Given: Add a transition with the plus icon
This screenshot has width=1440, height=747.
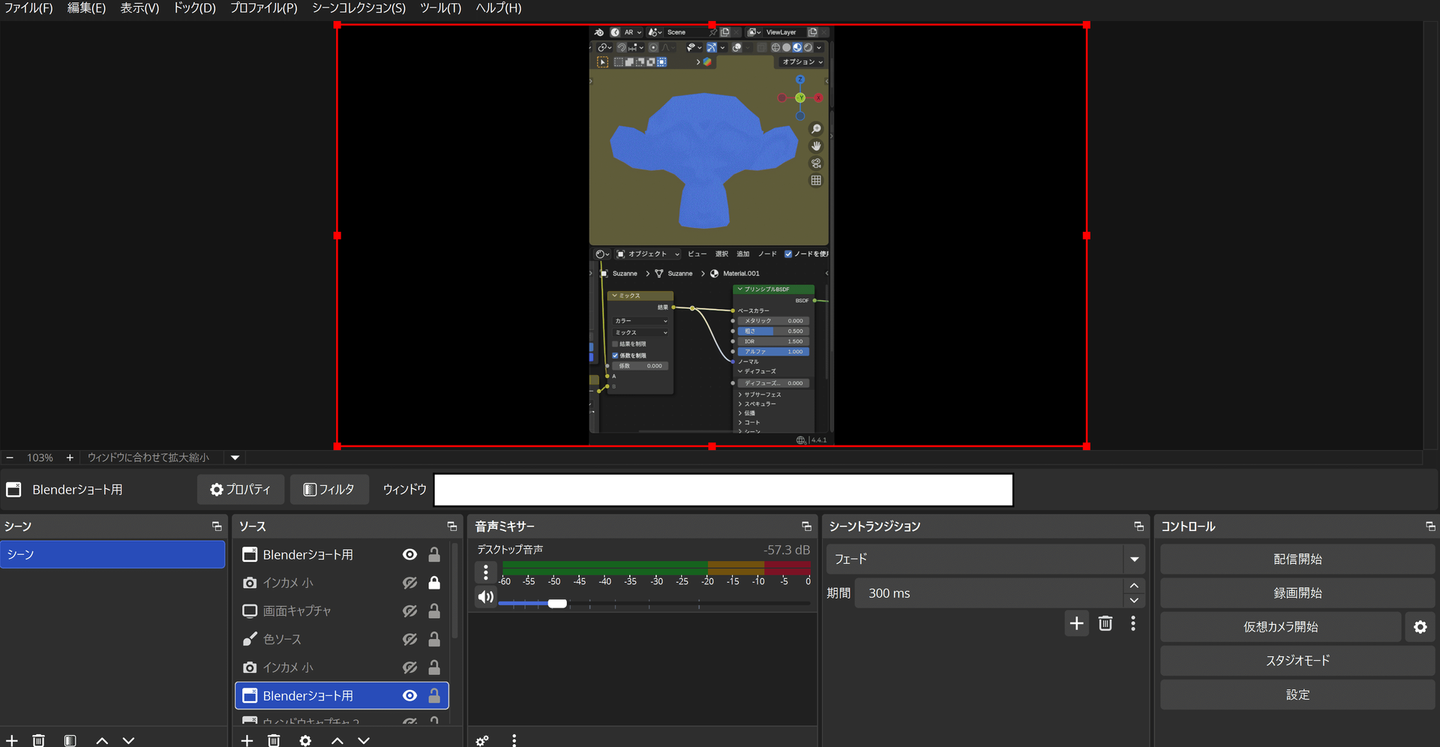Looking at the screenshot, I should coord(1076,623).
